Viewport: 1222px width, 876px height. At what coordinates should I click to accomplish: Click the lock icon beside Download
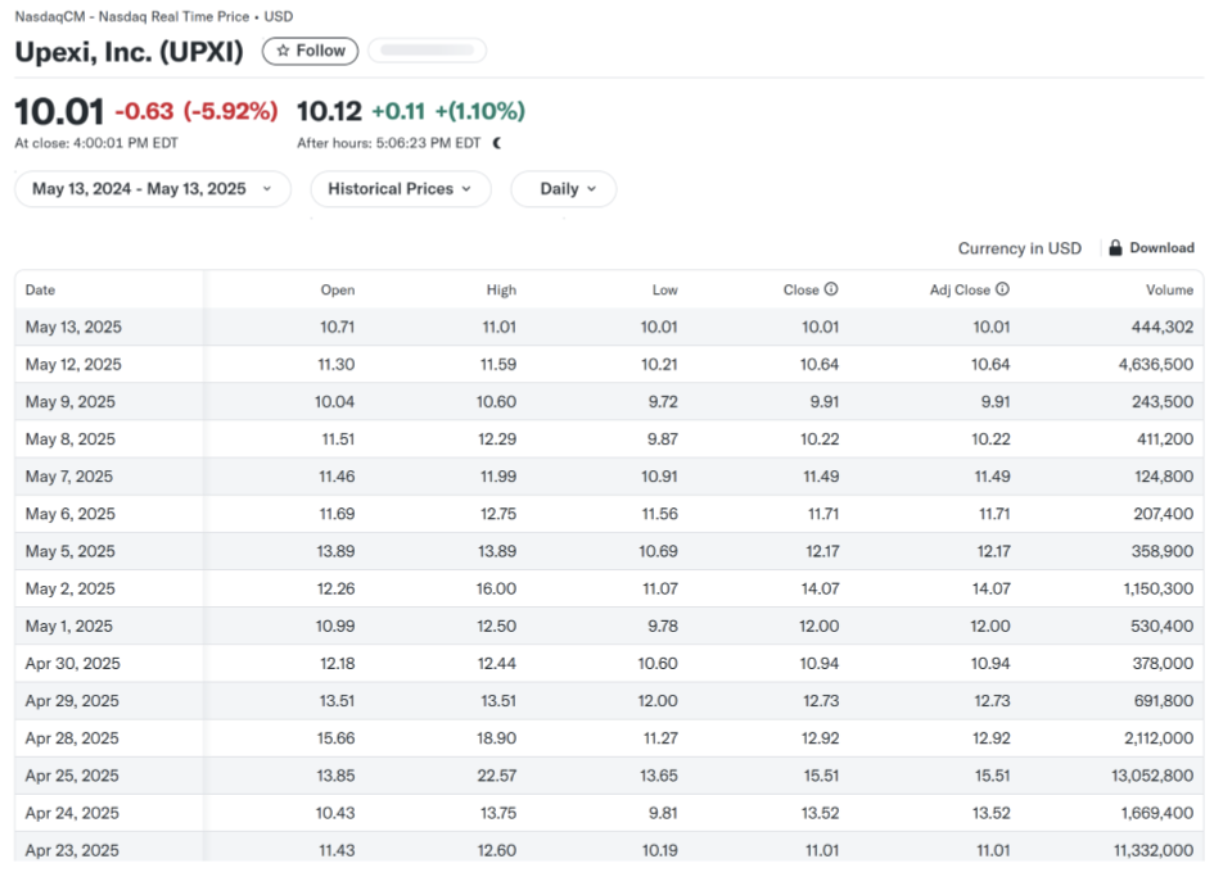click(1115, 248)
